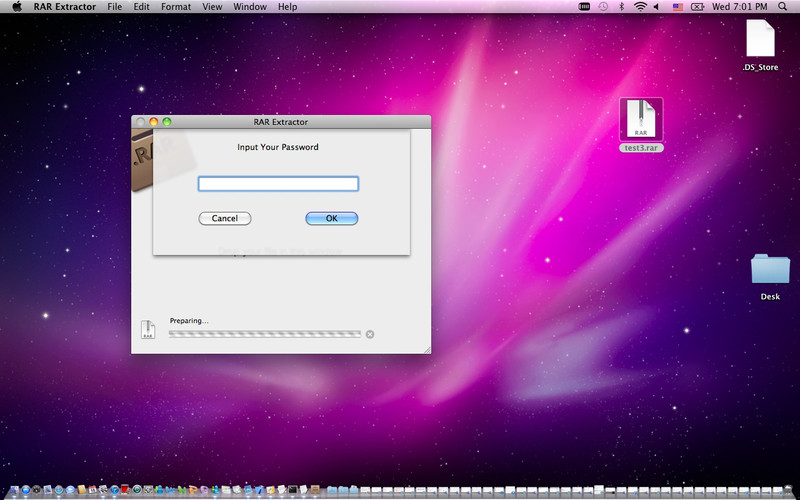Screen dimensions: 800x500
Task: Select the test3.rar file on desktop
Action: click(641, 125)
